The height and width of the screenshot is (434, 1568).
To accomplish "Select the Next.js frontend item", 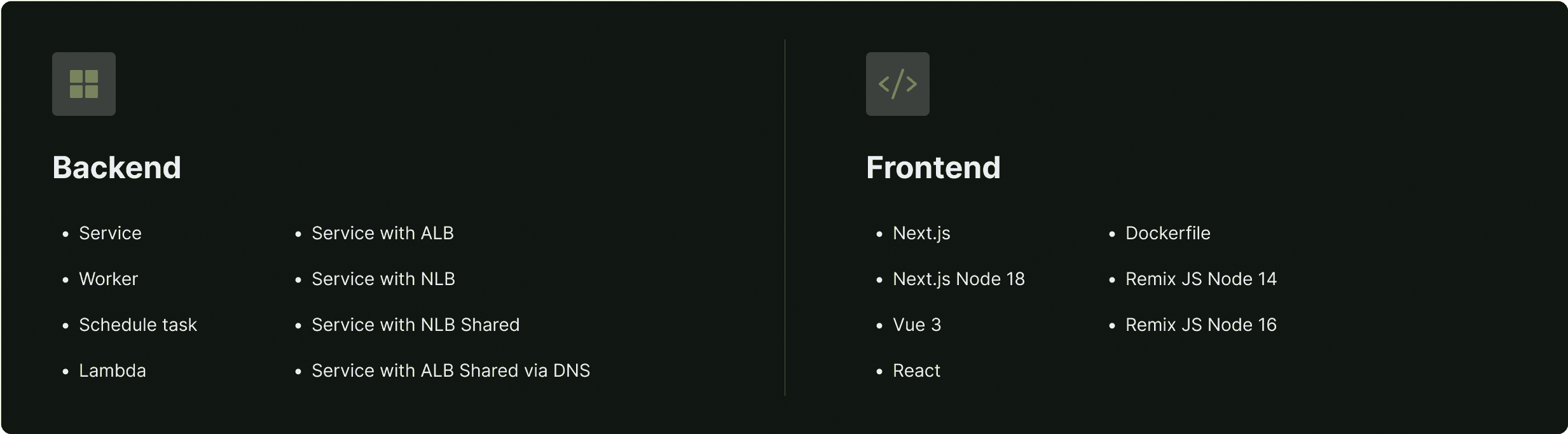I will pos(921,233).
